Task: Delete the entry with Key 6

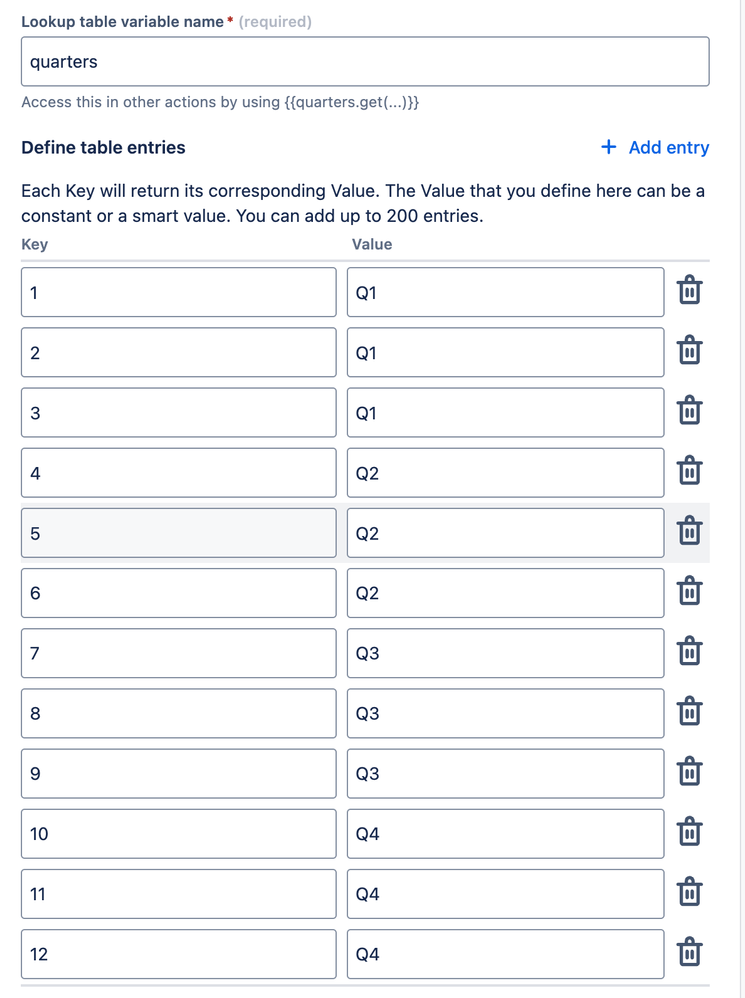Action: (689, 592)
